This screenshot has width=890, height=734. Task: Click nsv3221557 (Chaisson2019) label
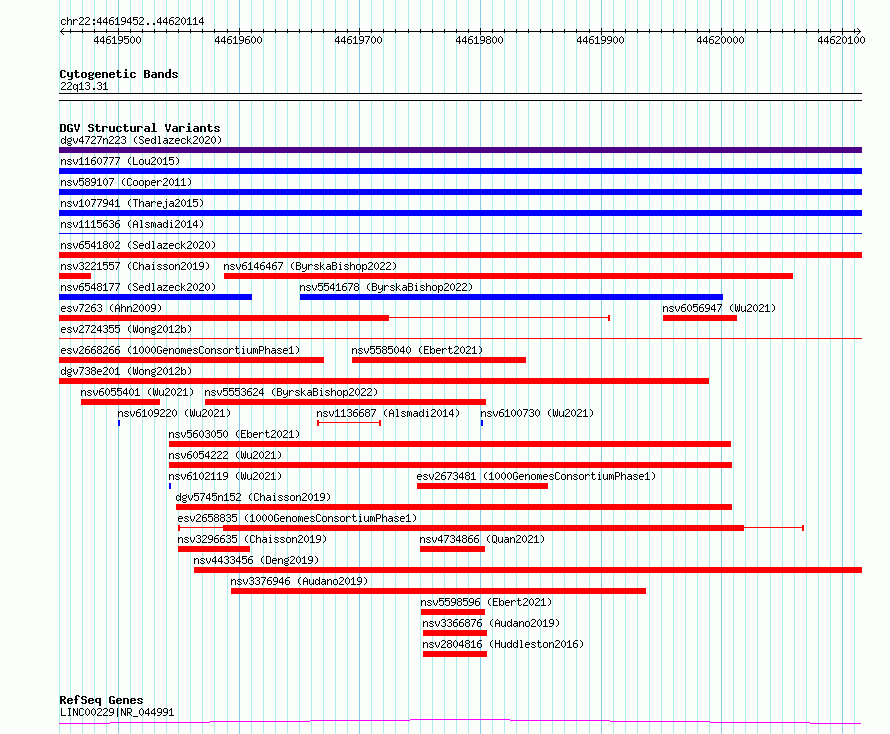(135, 266)
